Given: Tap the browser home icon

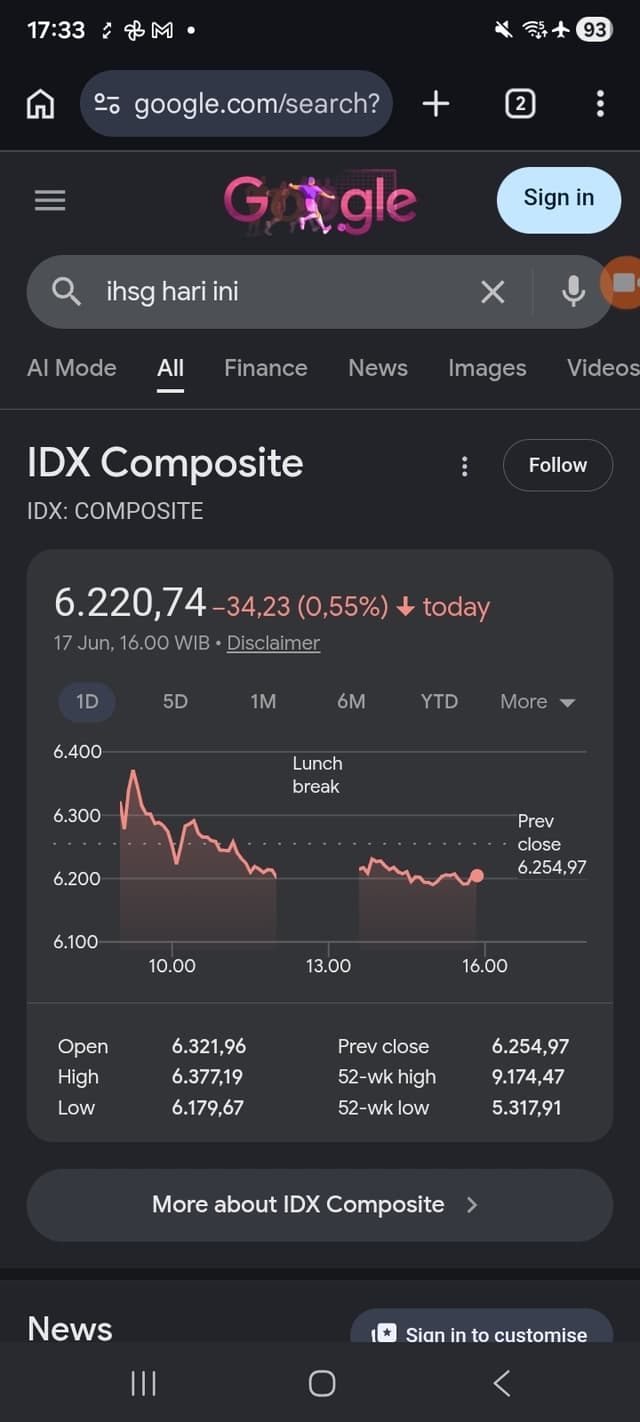Looking at the screenshot, I should (40, 104).
